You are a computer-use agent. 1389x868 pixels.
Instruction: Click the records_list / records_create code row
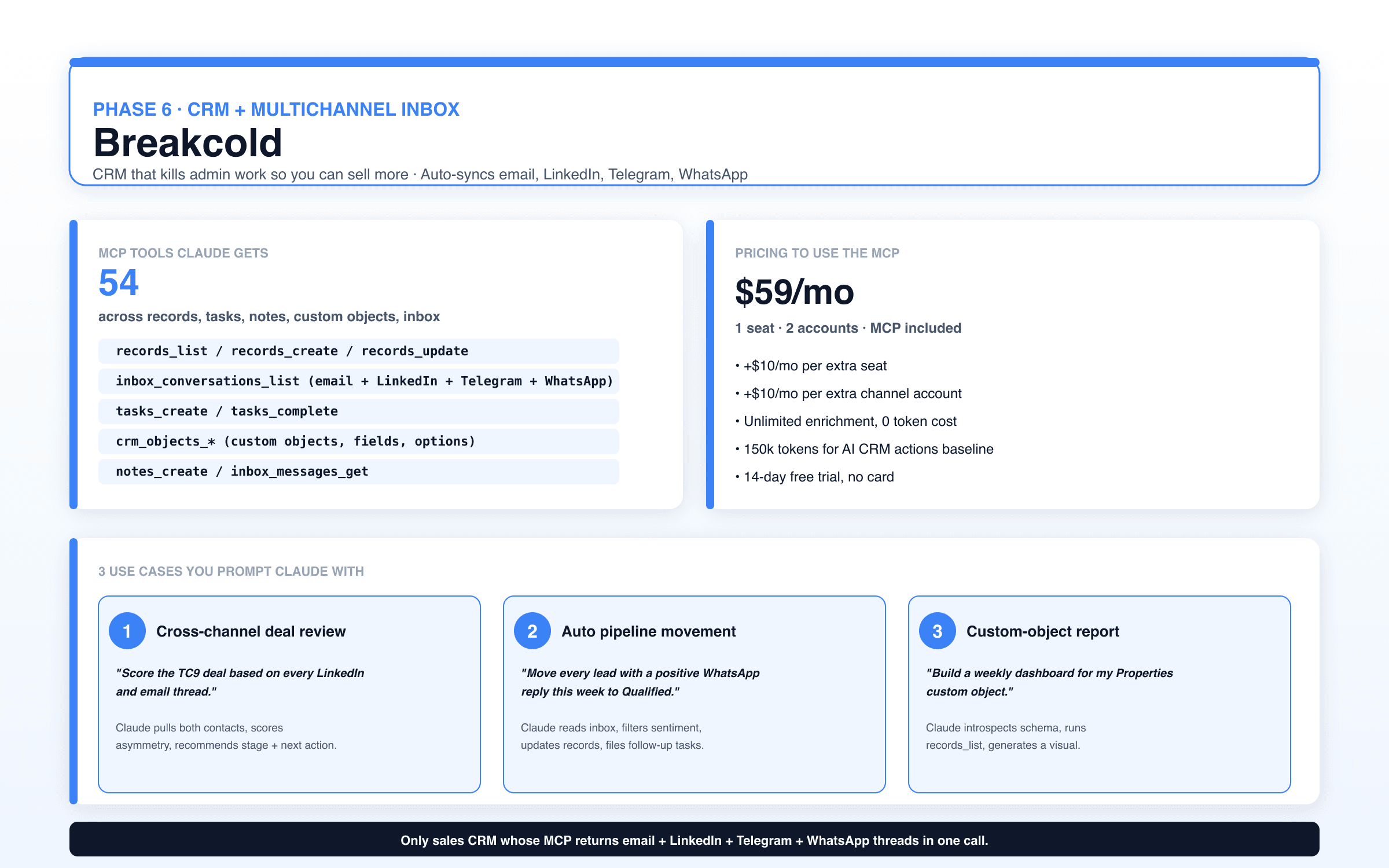pyautogui.click(x=359, y=351)
